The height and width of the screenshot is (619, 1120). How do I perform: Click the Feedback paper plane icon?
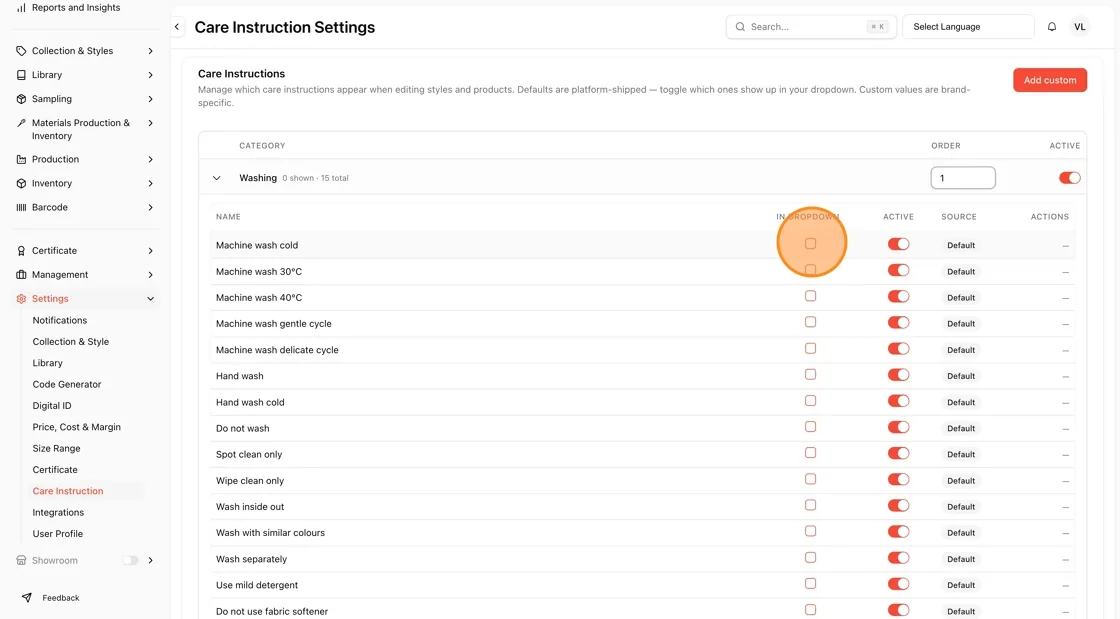pyautogui.click(x=26, y=598)
